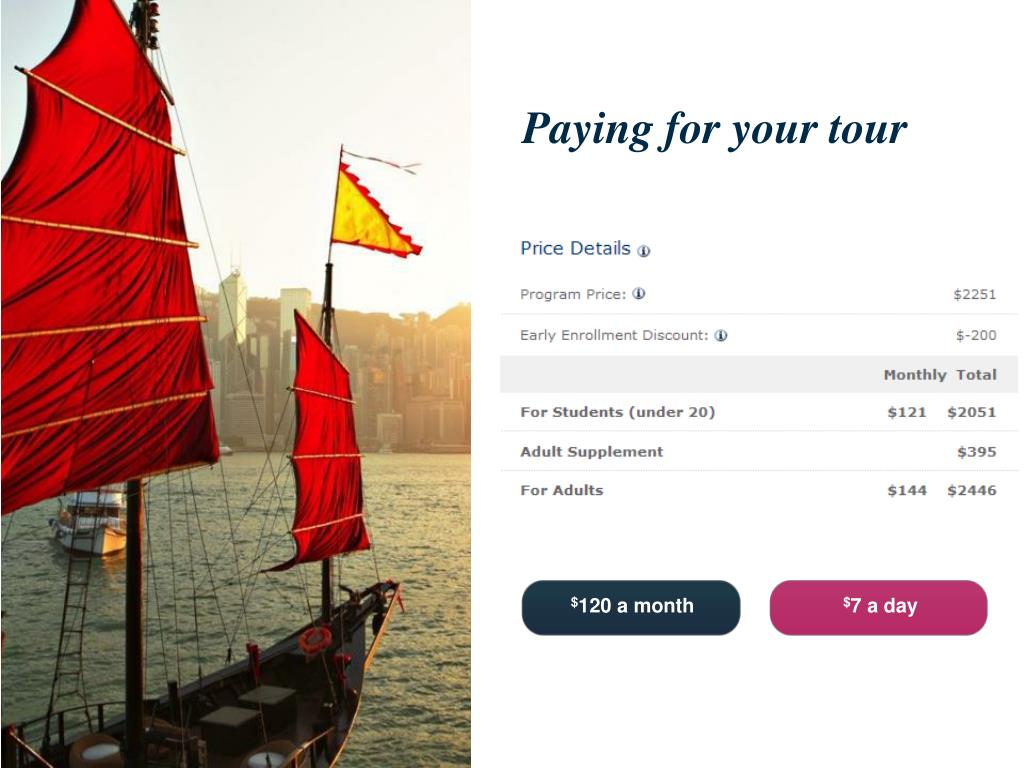
Task: Click the $2446 adult total price
Action: [x=972, y=490]
